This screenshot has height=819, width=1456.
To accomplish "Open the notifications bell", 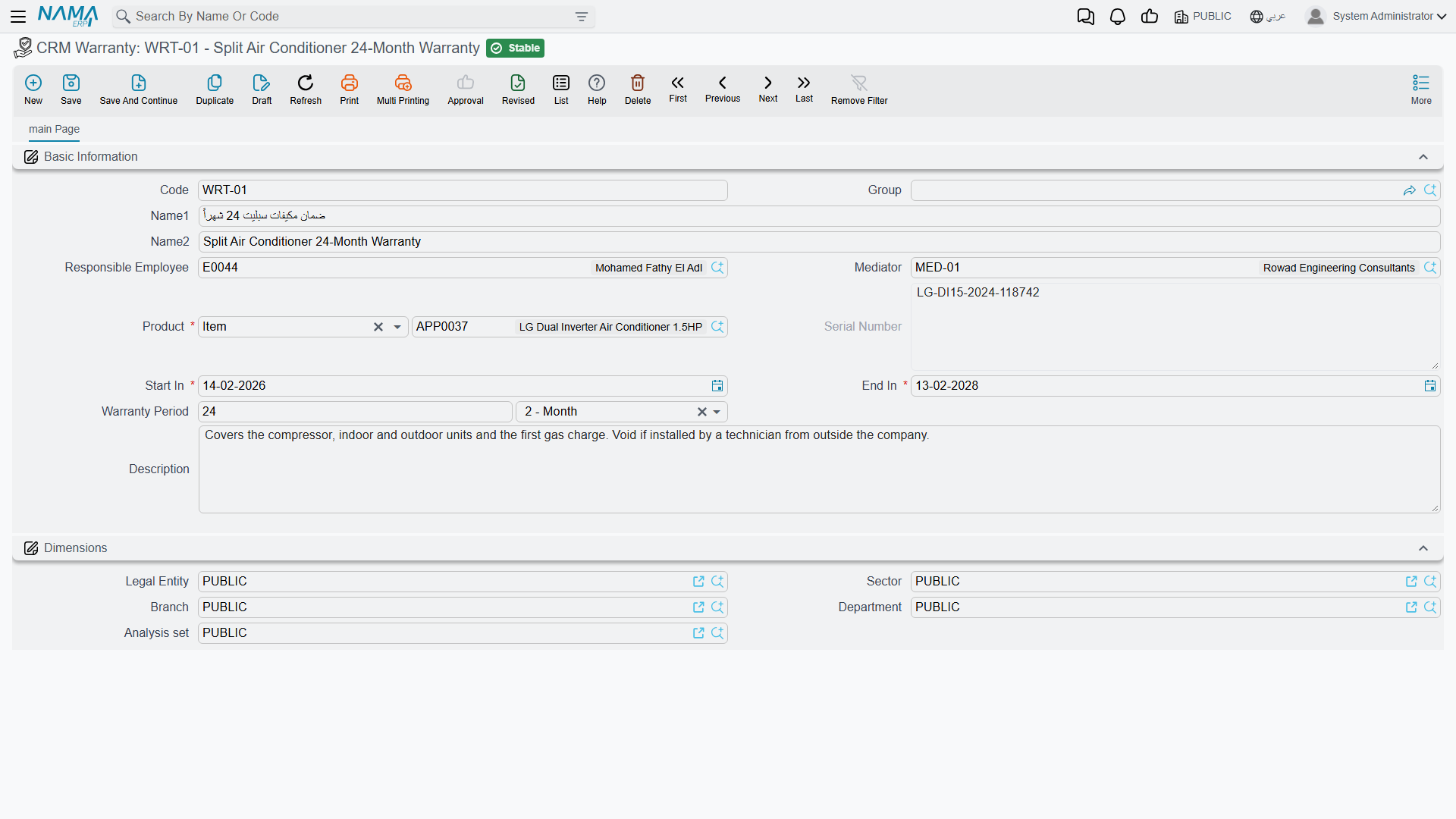I will click(x=1118, y=17).
